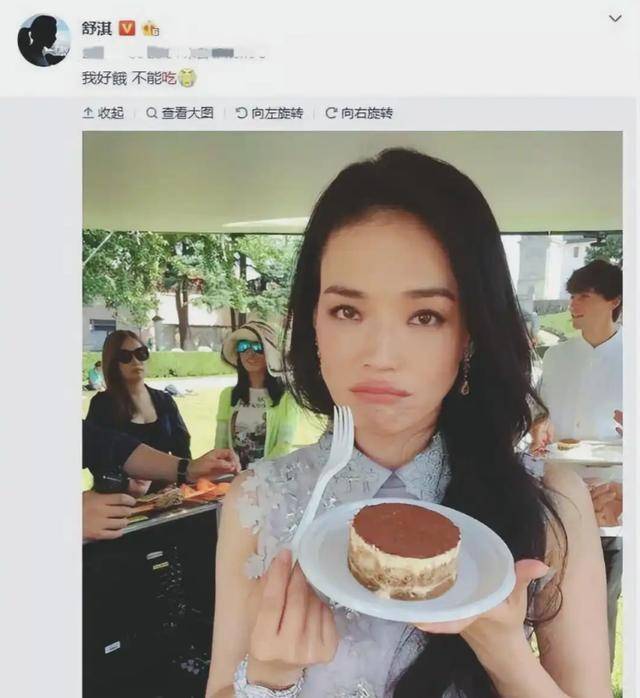The width and height of the screenshot is (640, 698).
Task: Click the clockwise rotate arrow icon
Action: pos(331,113)
